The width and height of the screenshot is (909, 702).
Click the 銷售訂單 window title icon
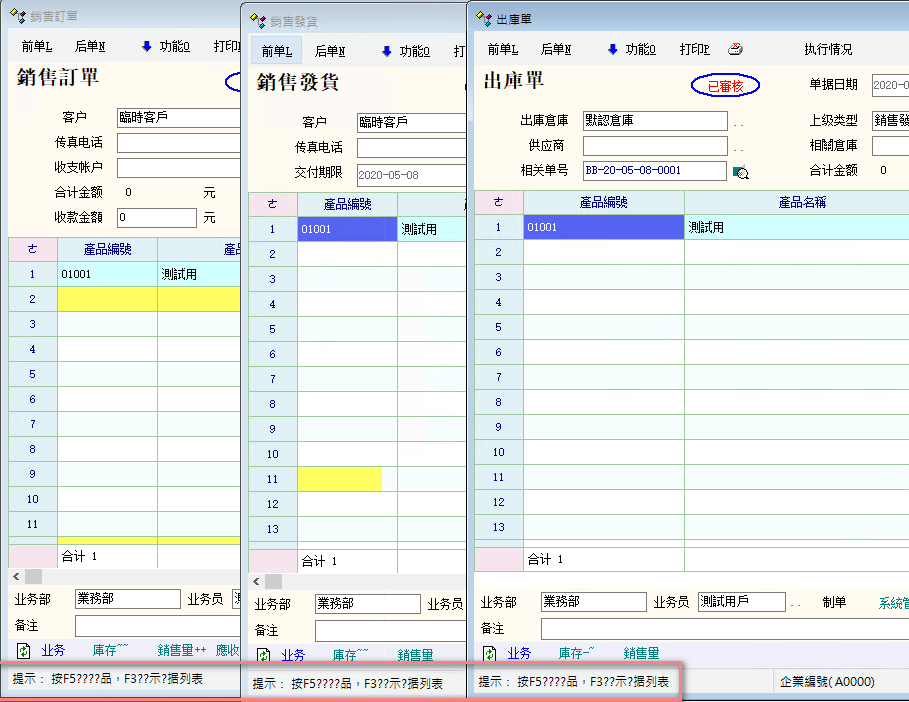pos(18,16)
